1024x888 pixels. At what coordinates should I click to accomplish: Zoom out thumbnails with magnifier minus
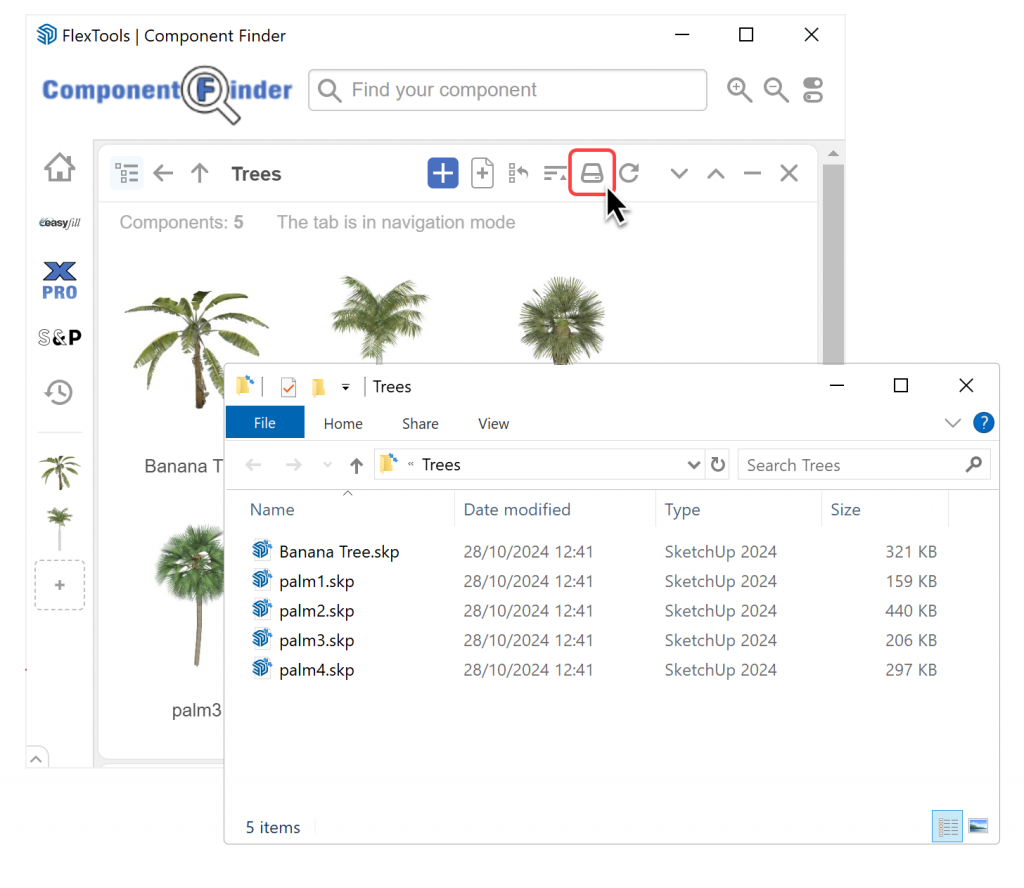coord(776,90)
